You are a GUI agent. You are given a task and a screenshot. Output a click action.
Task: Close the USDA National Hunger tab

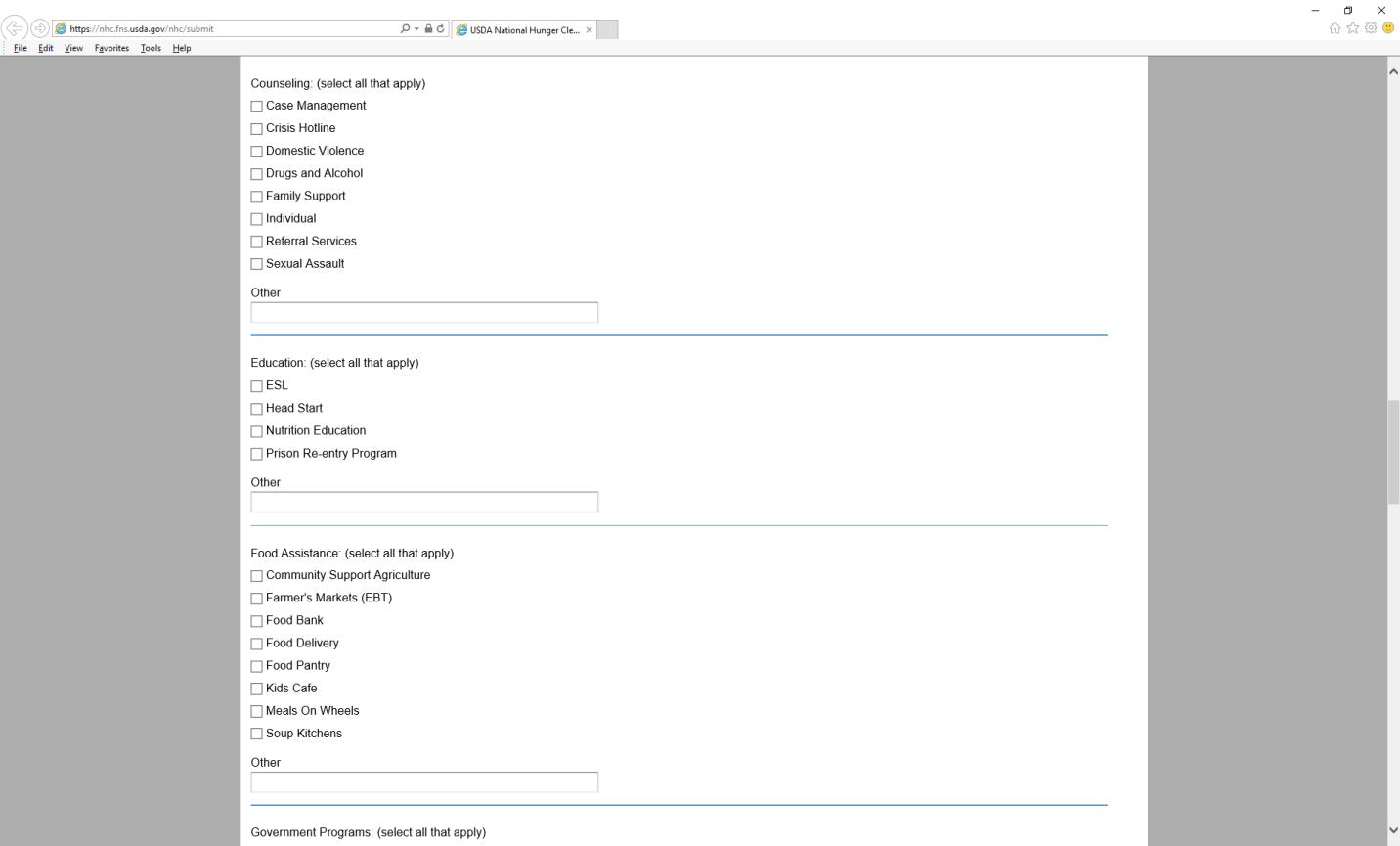point(590,30)
